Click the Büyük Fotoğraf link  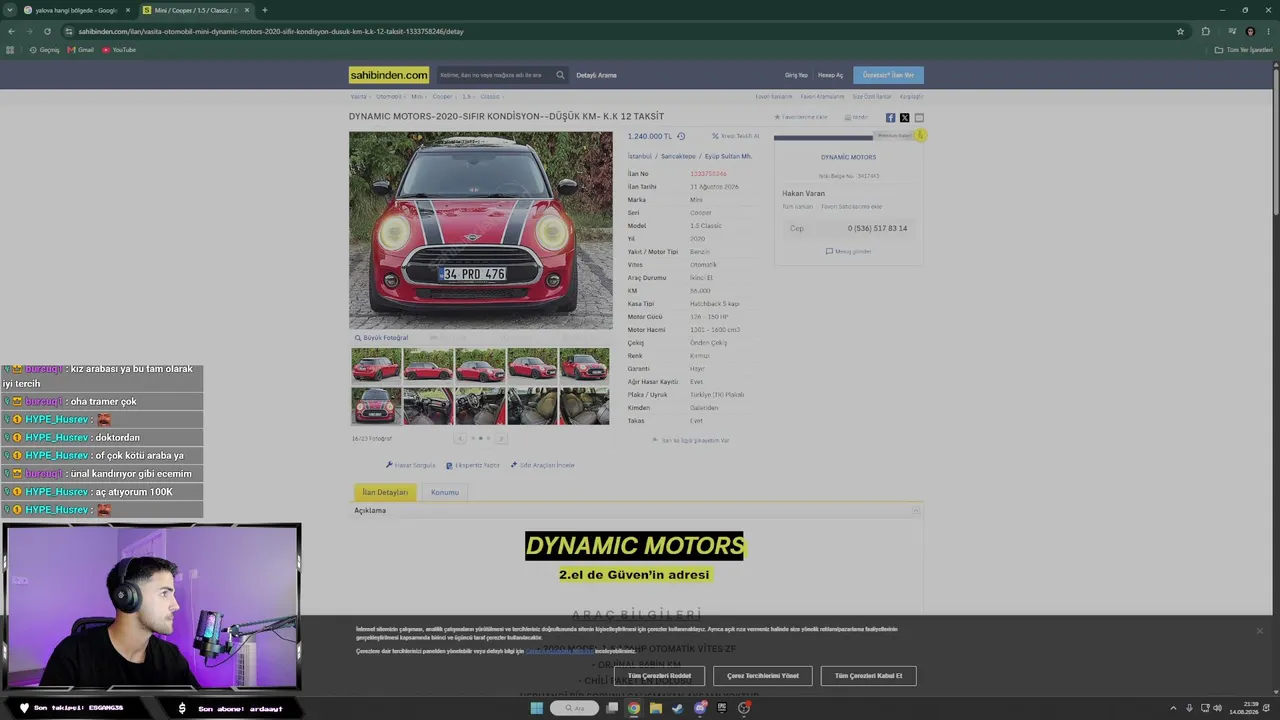pyautogui.click(x=381, y=338)
